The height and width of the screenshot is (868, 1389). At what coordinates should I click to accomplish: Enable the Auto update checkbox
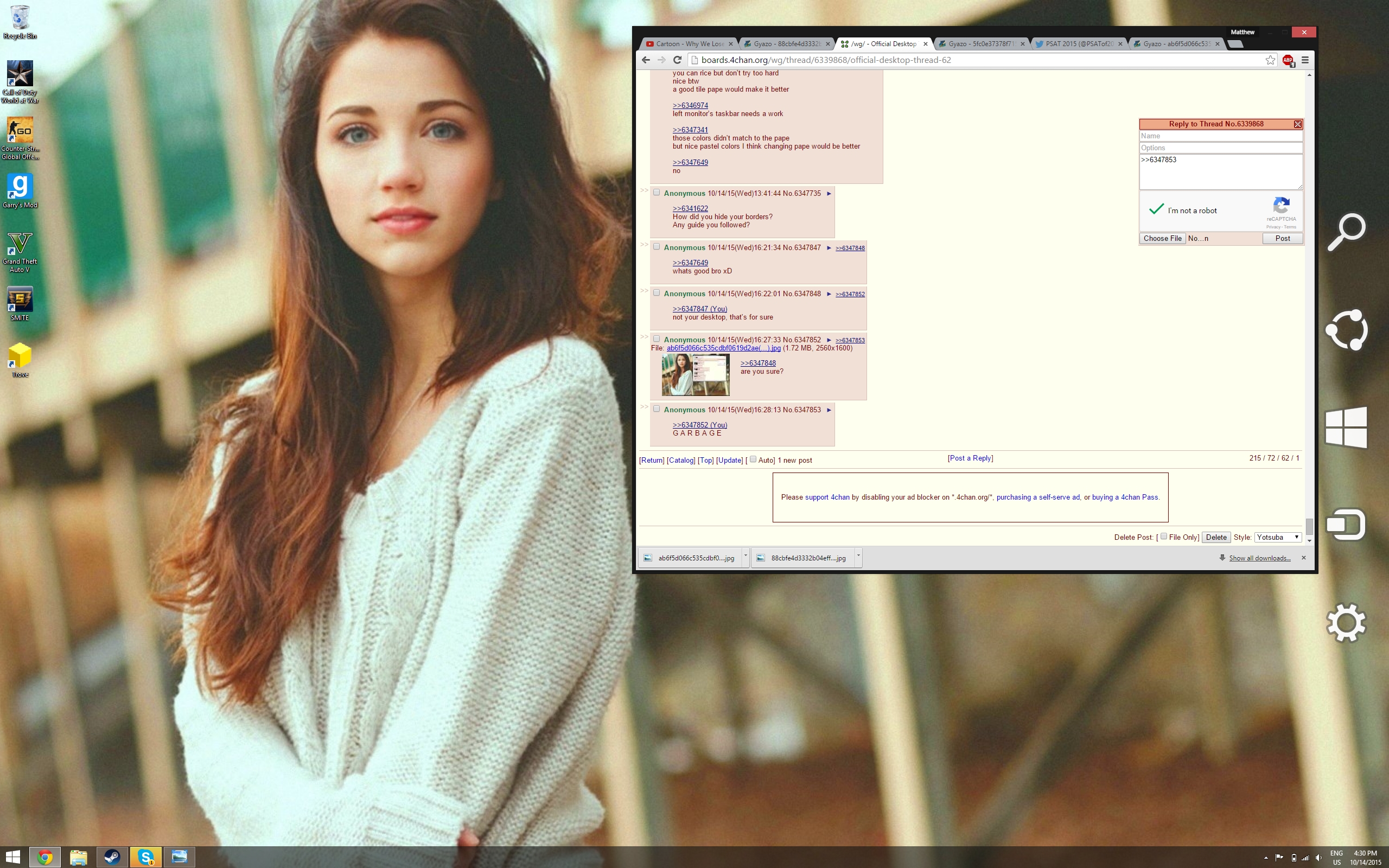753,459
